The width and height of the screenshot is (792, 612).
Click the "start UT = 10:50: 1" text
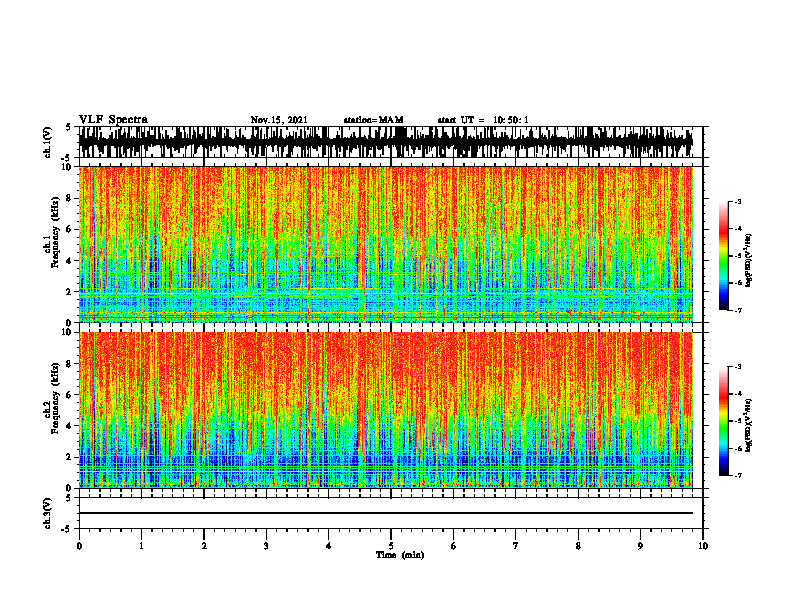[483, 120]
